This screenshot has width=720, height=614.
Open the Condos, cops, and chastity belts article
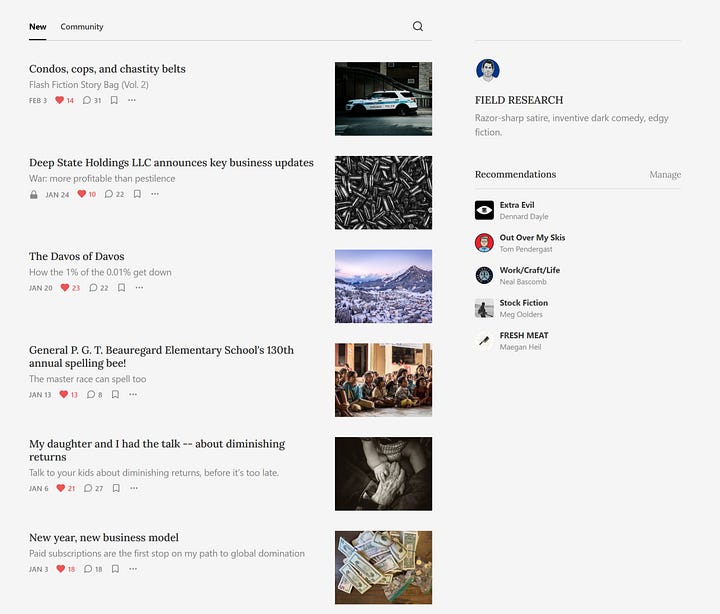coord(107,69)
